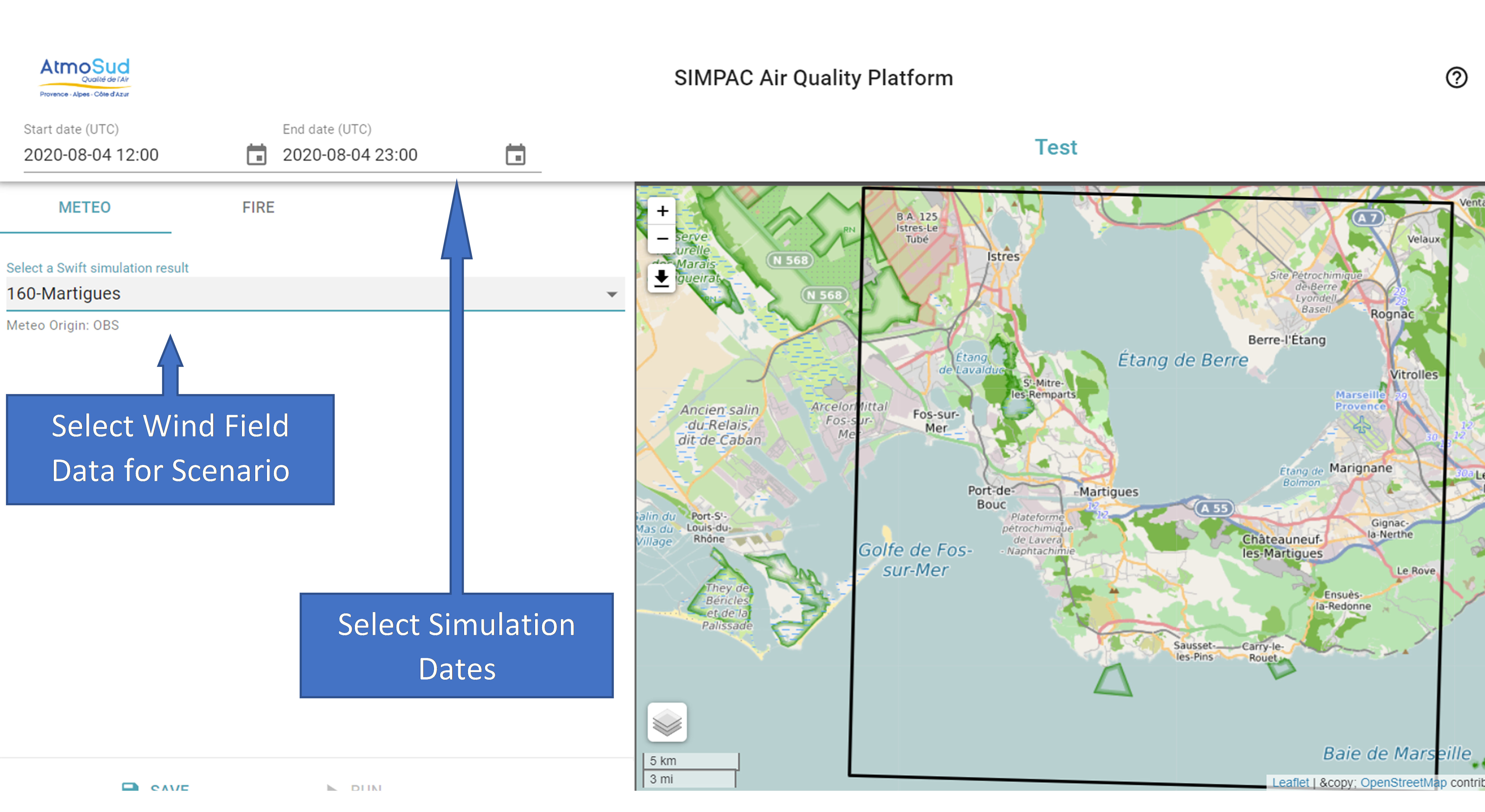Image resolution: width=1485 pixels, height=812 pixels.
Task: Click the Golfe de Fos-sur-Mer map label
Action: (916, 559)
